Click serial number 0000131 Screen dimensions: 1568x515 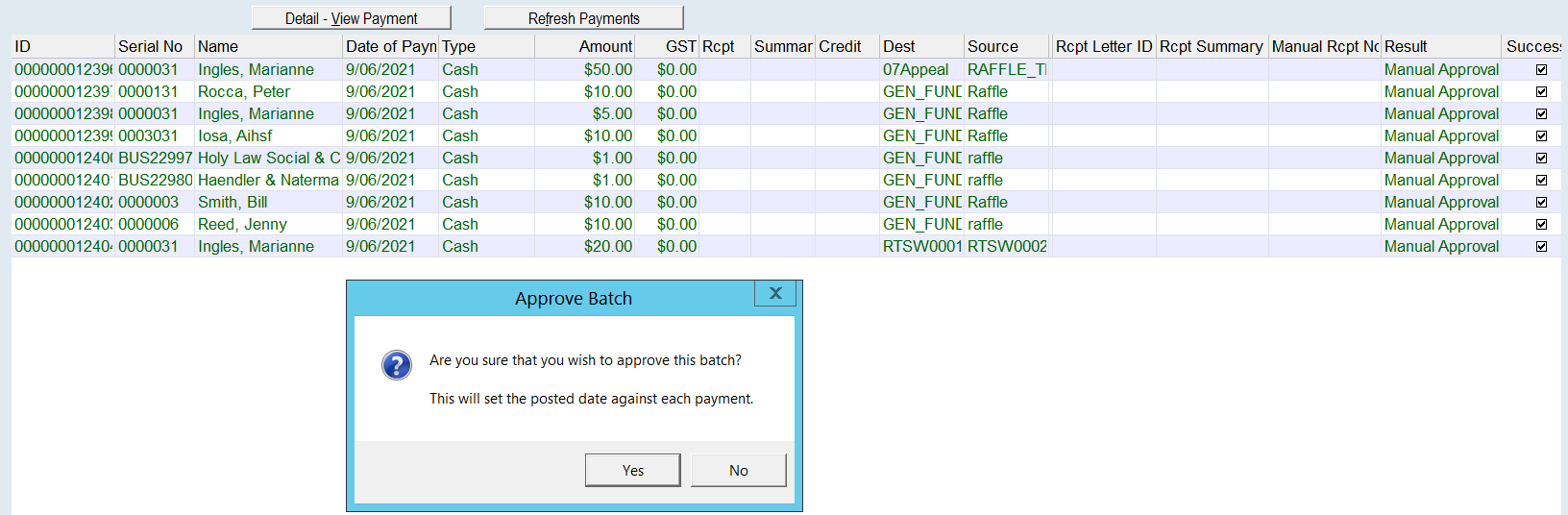(x=155, y=91)
